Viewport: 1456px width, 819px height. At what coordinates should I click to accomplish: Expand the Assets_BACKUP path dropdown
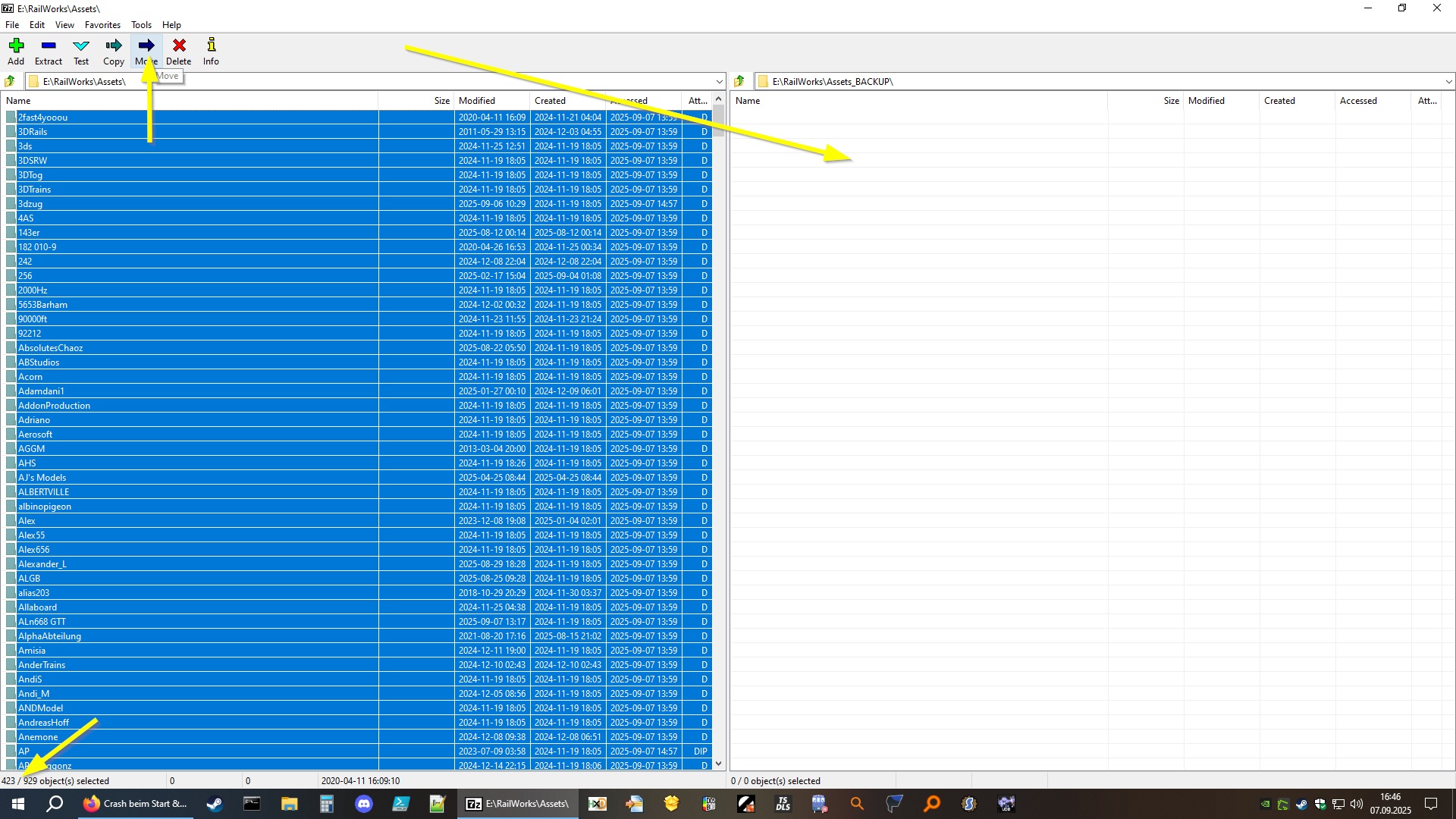(1448, 81)
